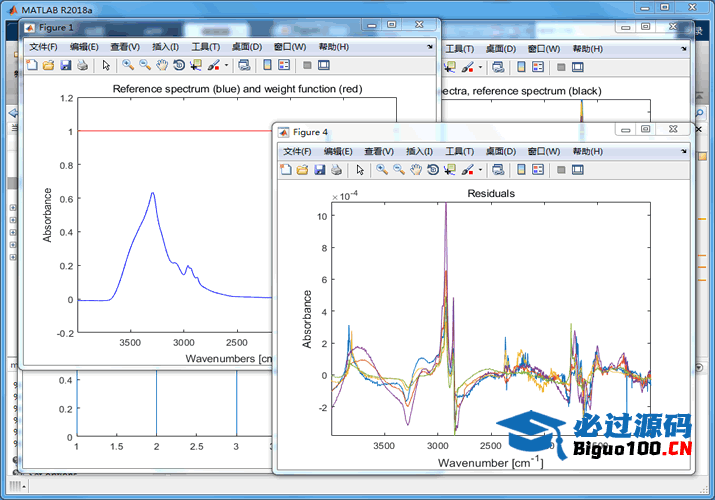Enable Data Cursor tool in Figure 1

tap(196, 65)
